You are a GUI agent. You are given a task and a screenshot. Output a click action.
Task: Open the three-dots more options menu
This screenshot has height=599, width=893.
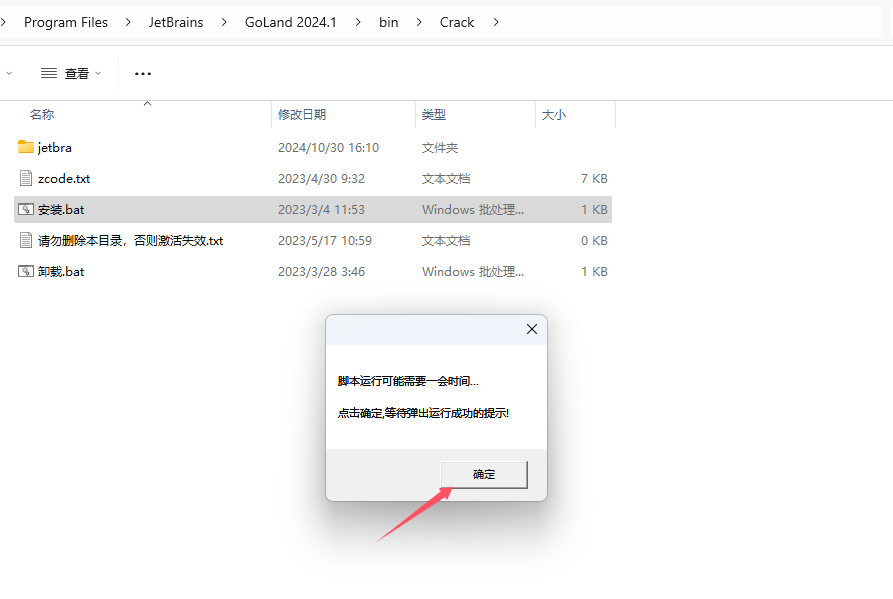pyautogui.click(x=142, y=73)
